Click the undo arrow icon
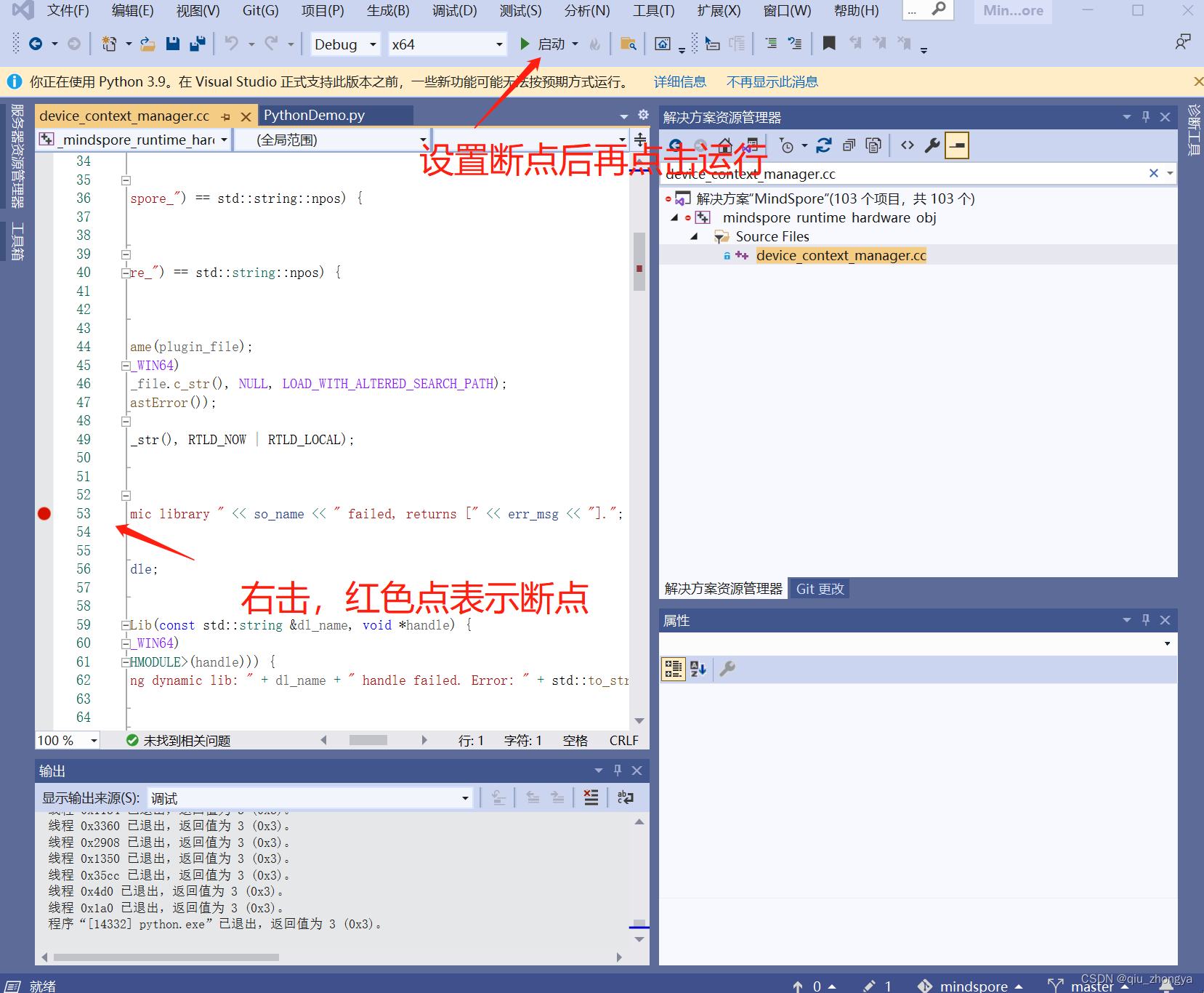Screen dimensions: 1204x993 232,44
